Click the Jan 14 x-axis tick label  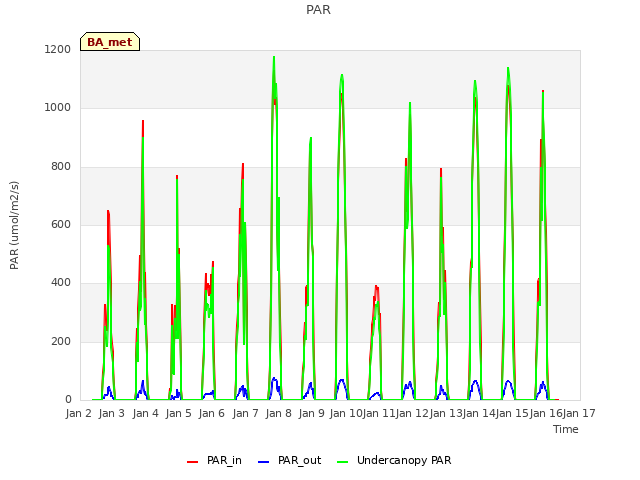479,413
